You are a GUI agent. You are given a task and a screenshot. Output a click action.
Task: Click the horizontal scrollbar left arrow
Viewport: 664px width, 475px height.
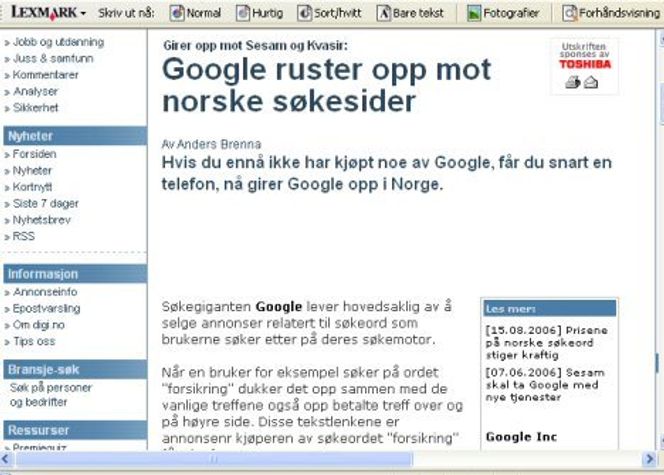[6, 459]
